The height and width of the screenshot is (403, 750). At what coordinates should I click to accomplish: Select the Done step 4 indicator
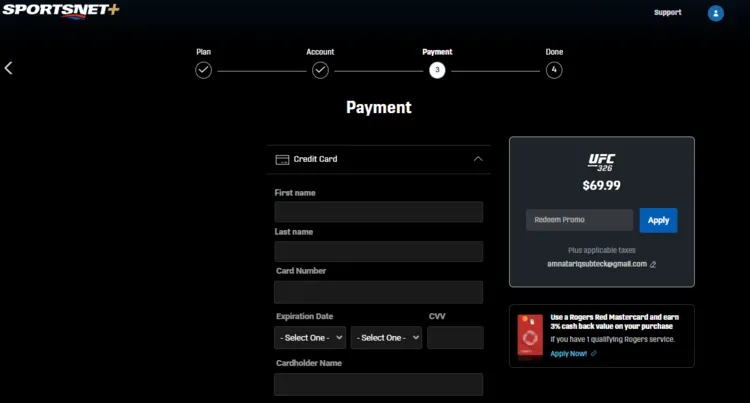[x=554, y=70]
